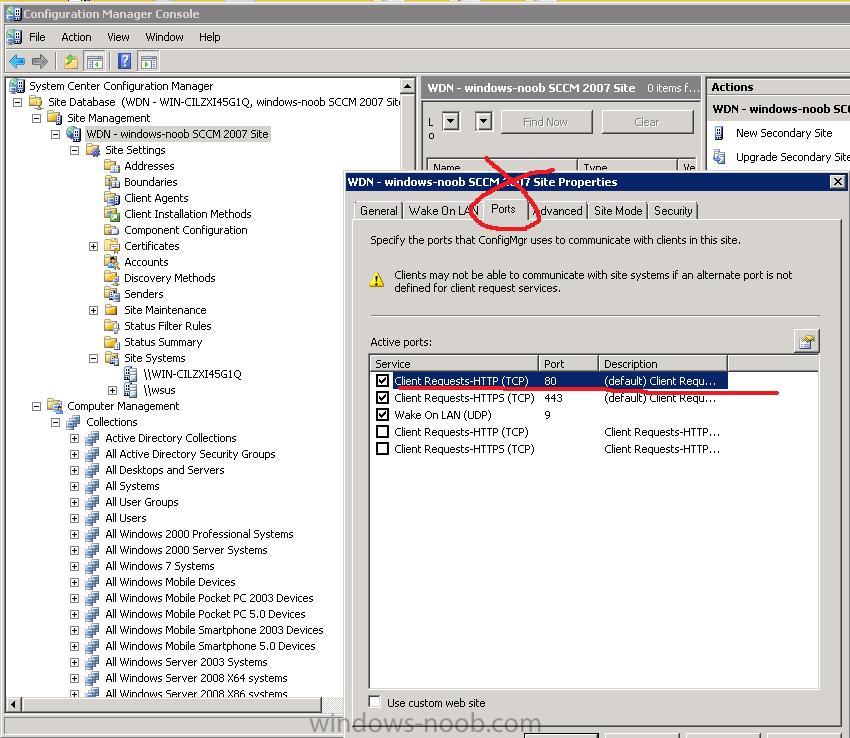Screen dimensions: 850x738
Task: Open the Help menu
Action: (210, 37)
